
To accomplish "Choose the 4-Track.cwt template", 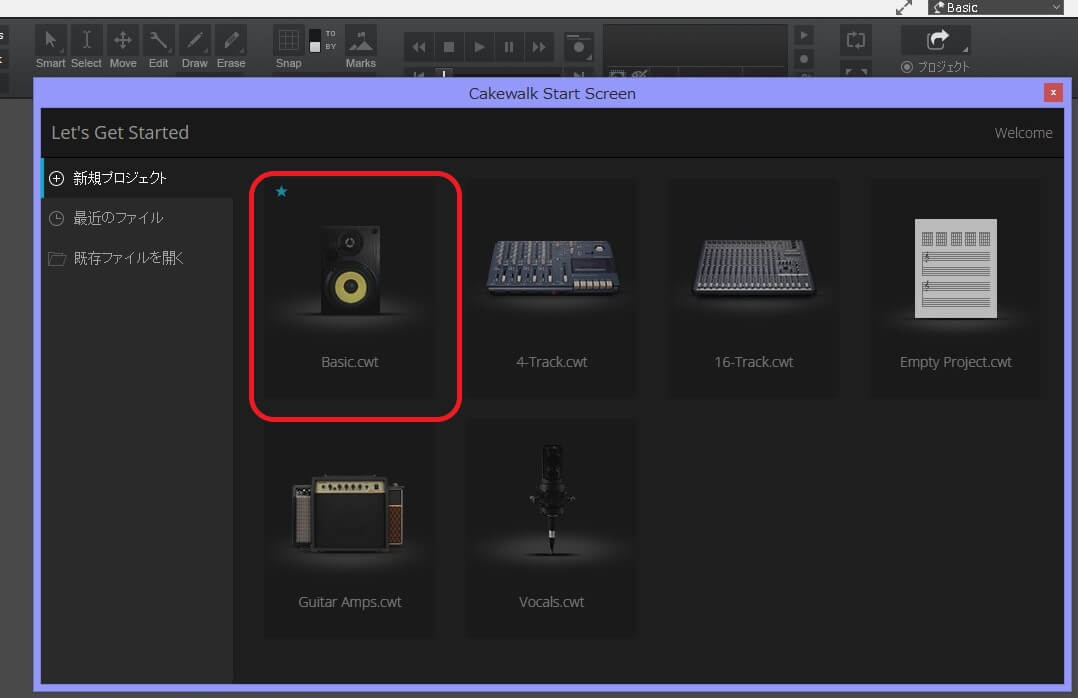I will tap(551, 288).
